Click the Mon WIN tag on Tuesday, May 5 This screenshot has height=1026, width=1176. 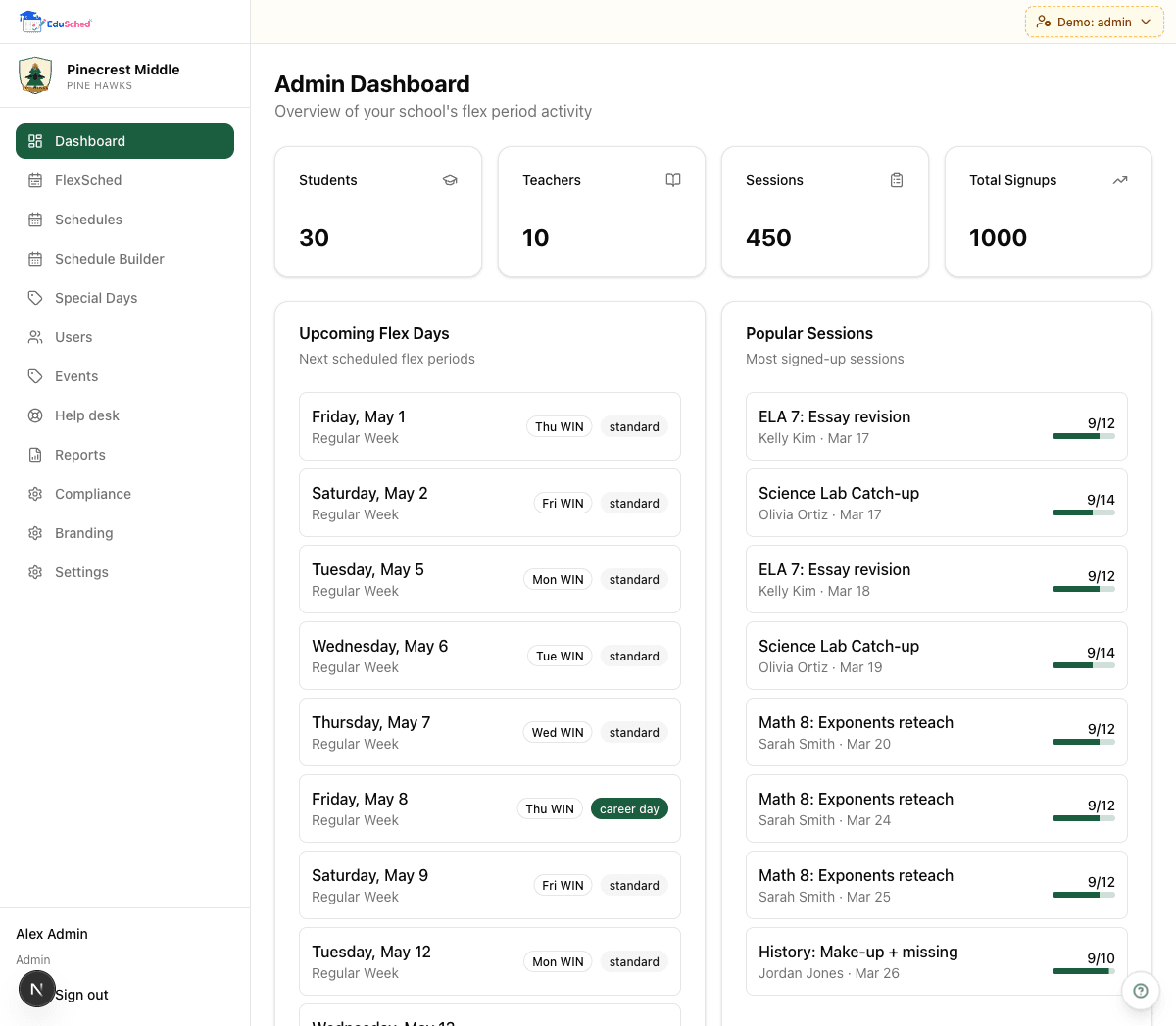tap(558, 579)
